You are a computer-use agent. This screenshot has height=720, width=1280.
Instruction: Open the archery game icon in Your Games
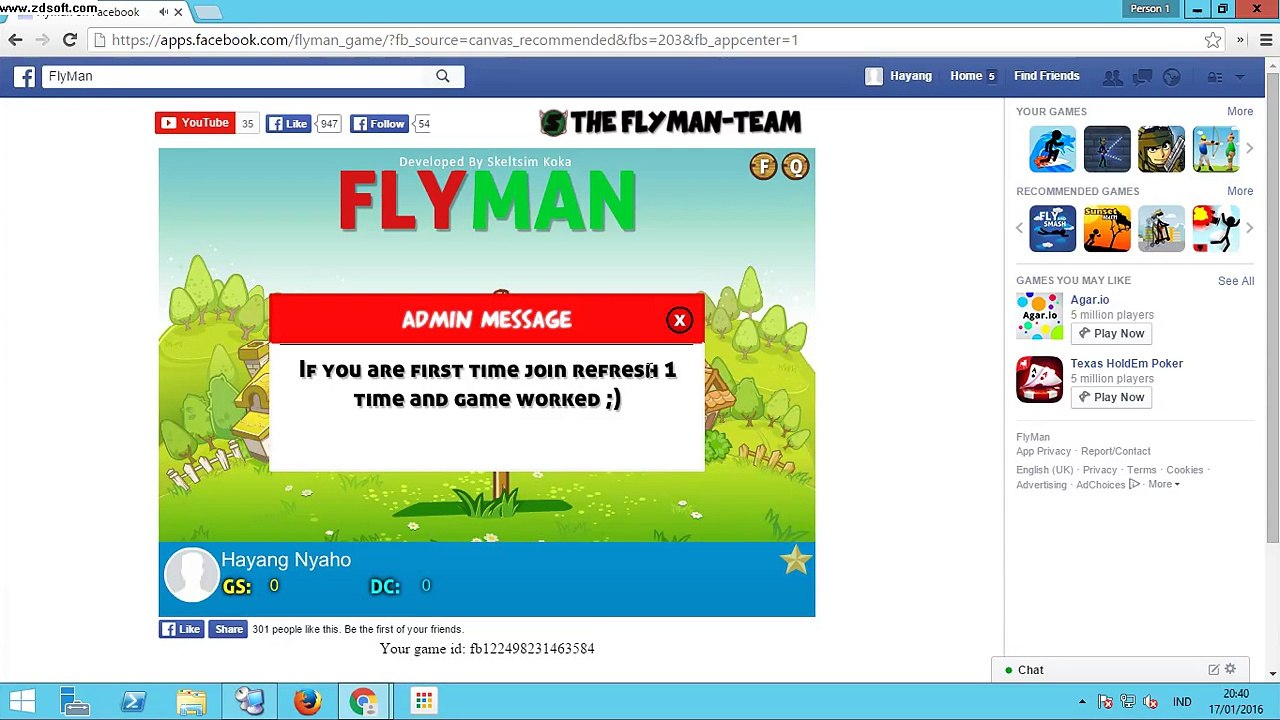1215,149
